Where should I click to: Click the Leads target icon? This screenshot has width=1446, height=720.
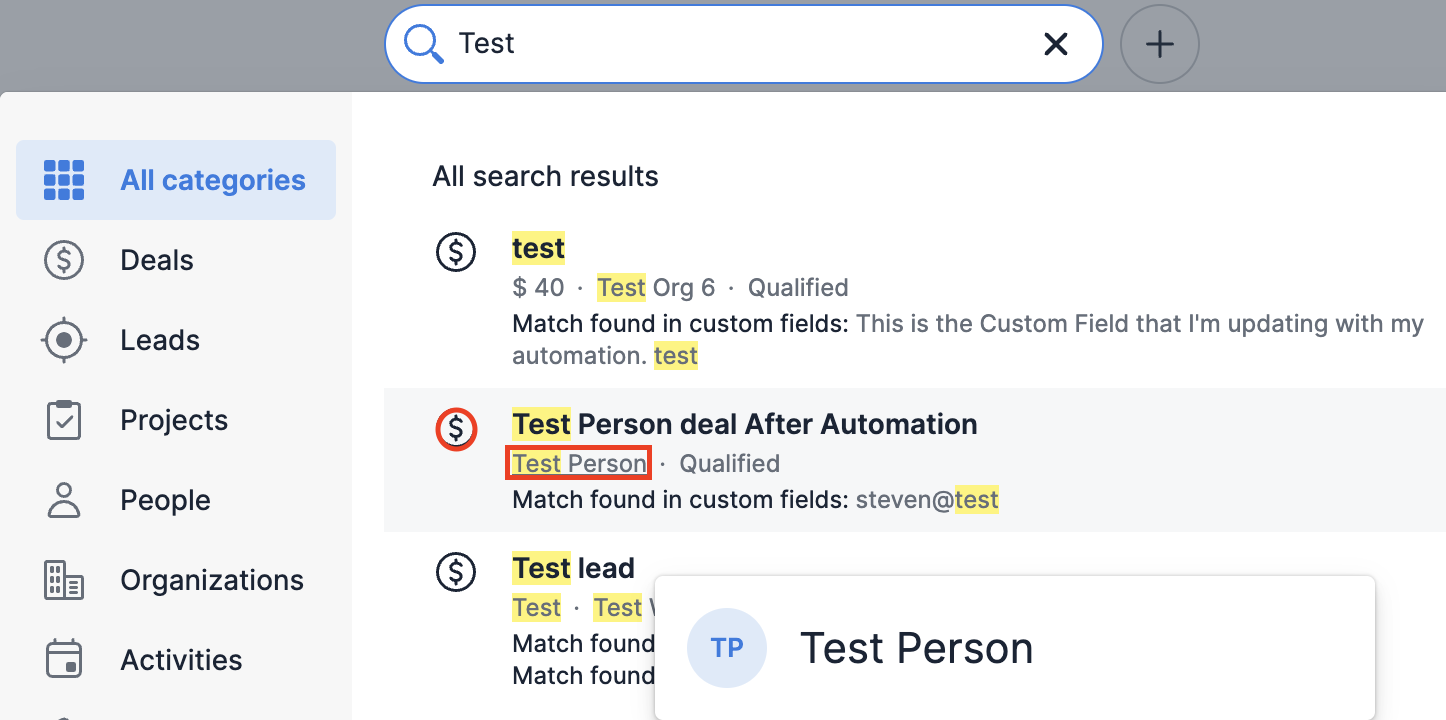point(64,340)
